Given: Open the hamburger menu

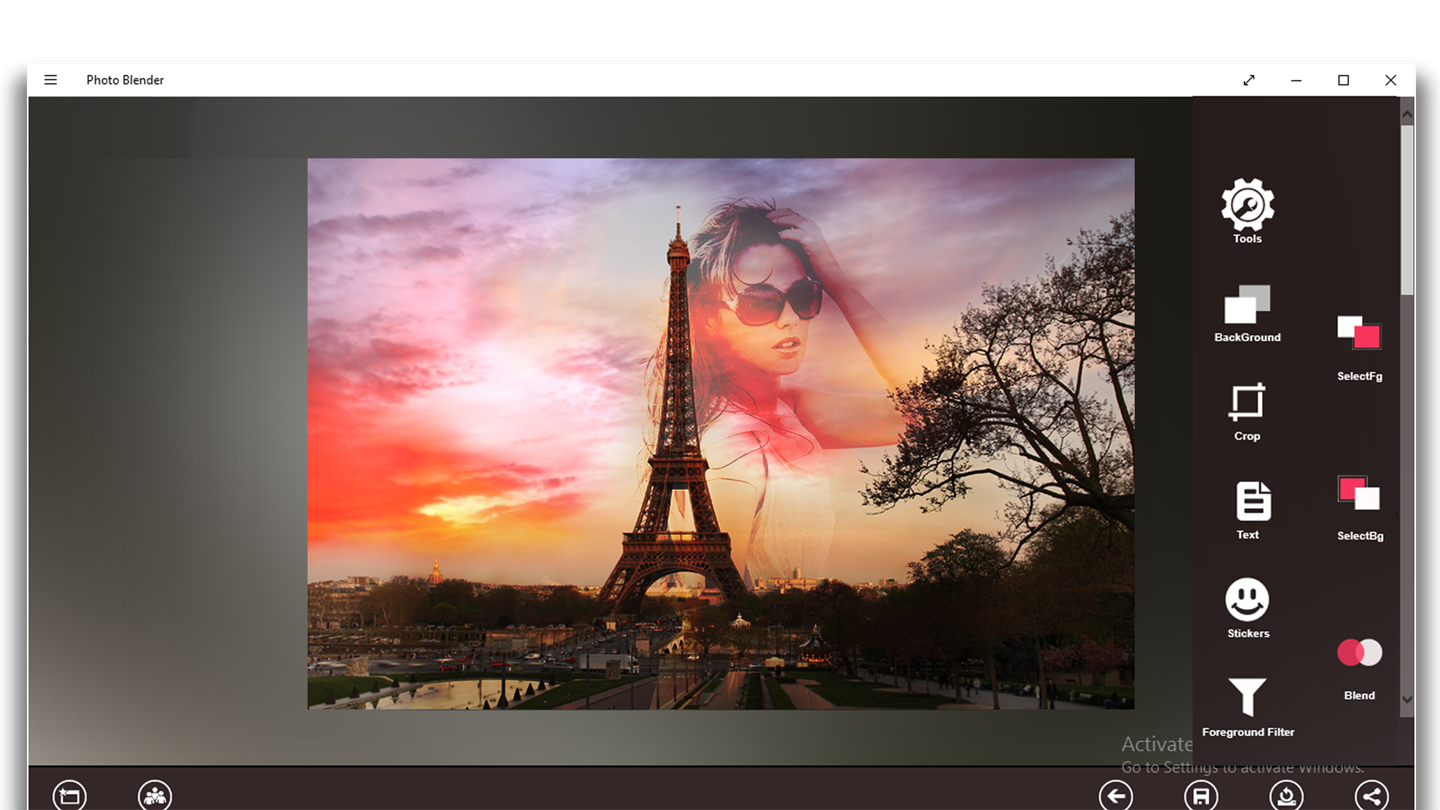Looking at the screenshot, I should 50,80.
